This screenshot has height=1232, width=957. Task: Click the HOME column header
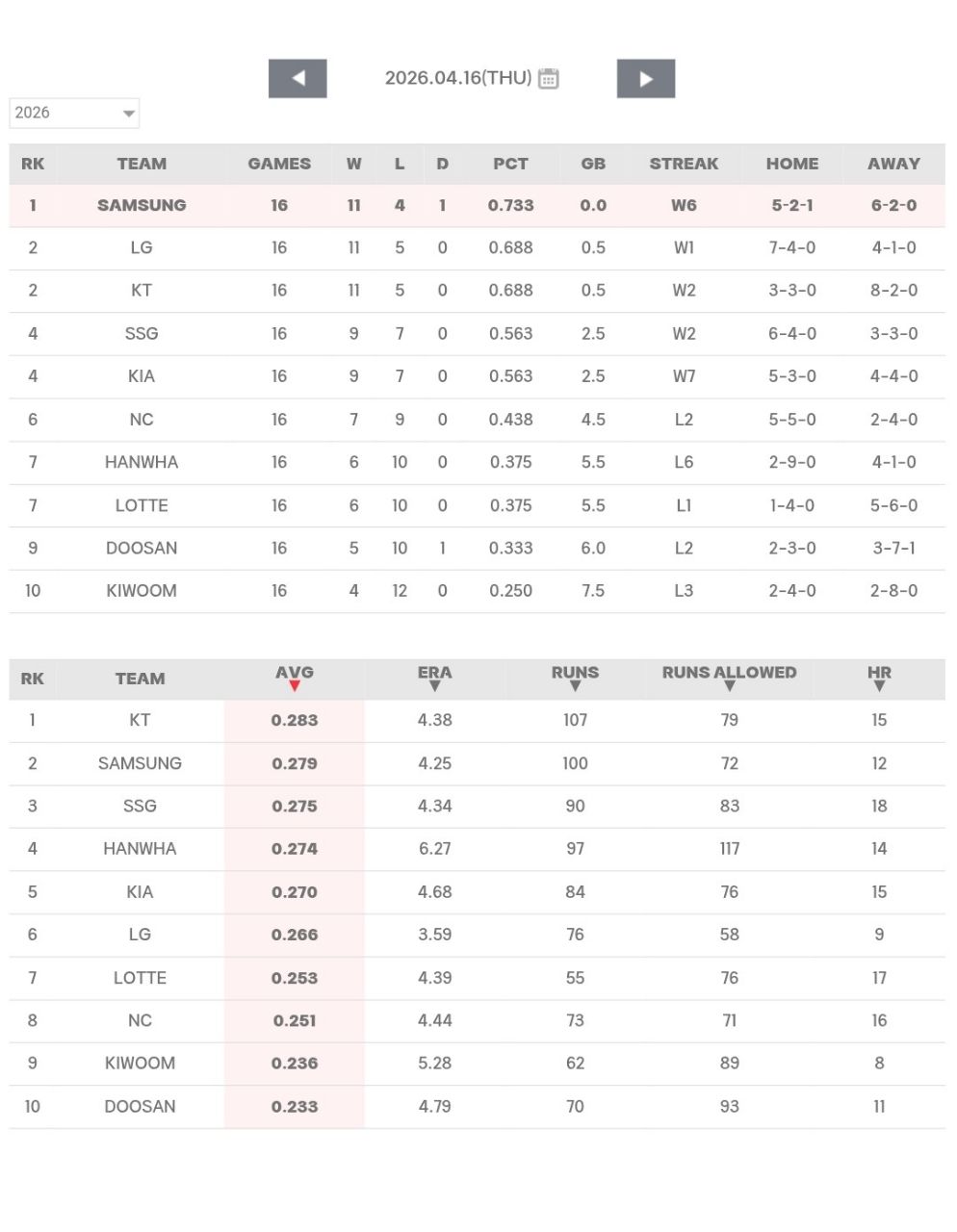(x=792, y=164)
